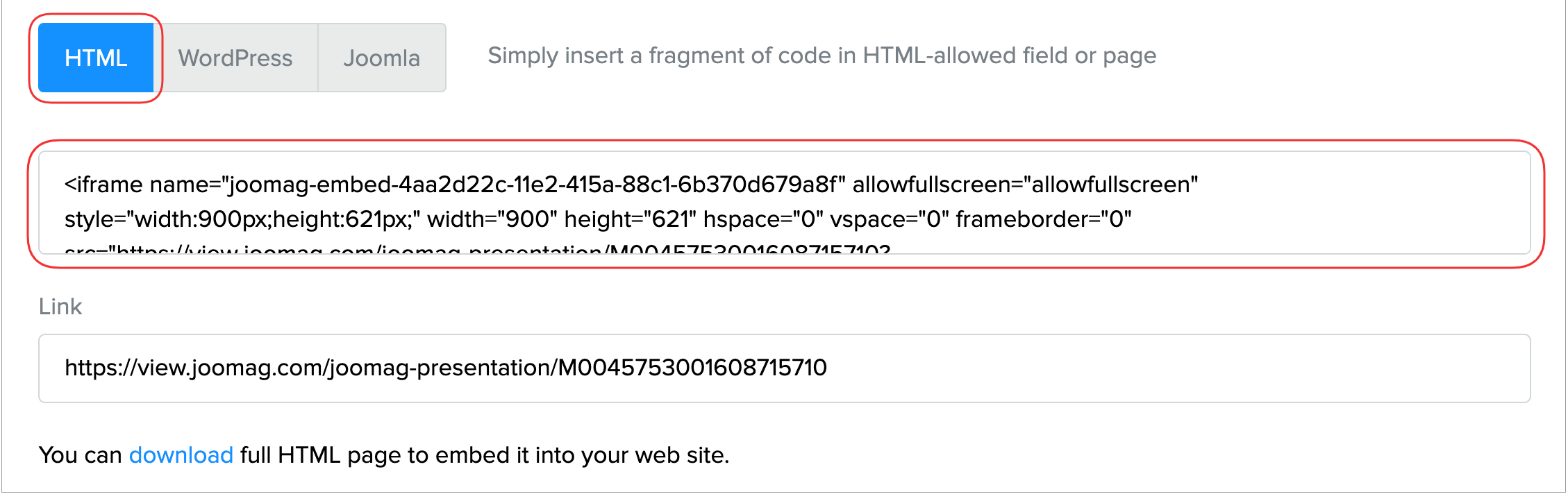
Task: Open the Joomla embed tab
Action: (x=381, y=58)
